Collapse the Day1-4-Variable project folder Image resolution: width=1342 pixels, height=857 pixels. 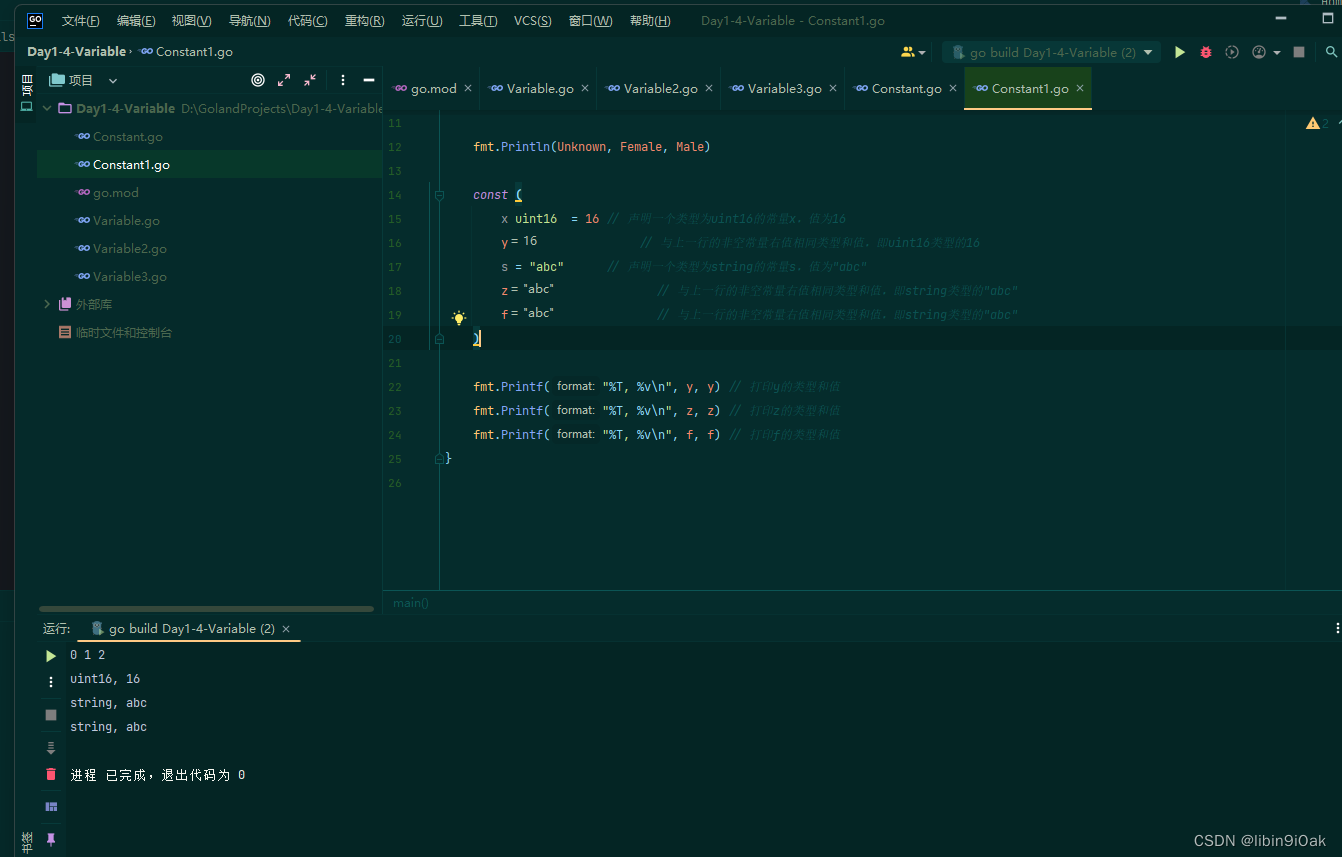46,108
